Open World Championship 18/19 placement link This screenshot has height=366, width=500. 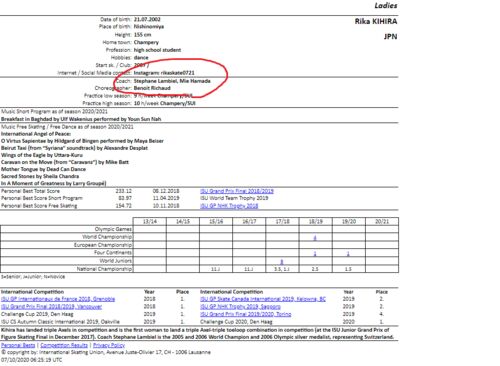pyautogui.click(x=315, y=238)
